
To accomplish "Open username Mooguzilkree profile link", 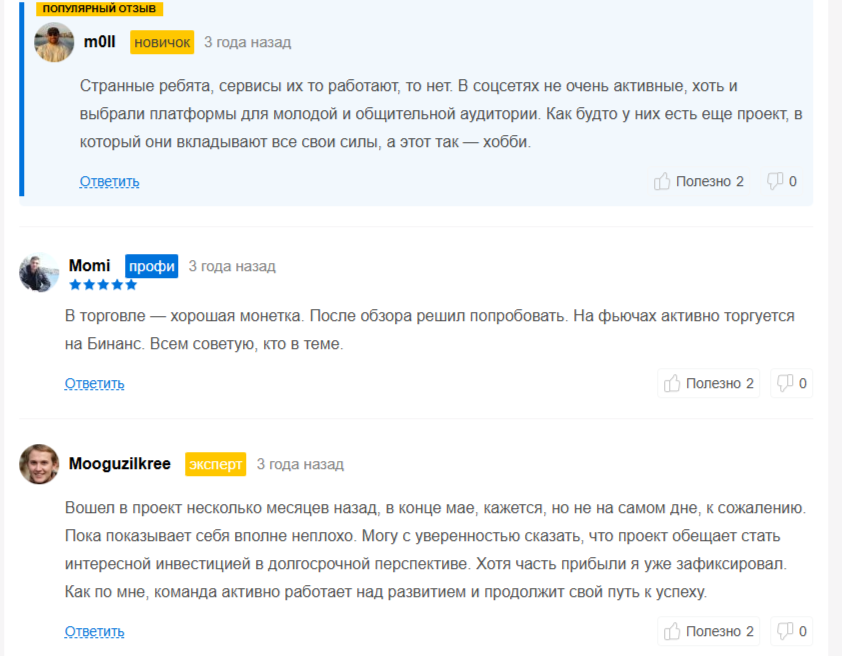I will tap(120, 464).
